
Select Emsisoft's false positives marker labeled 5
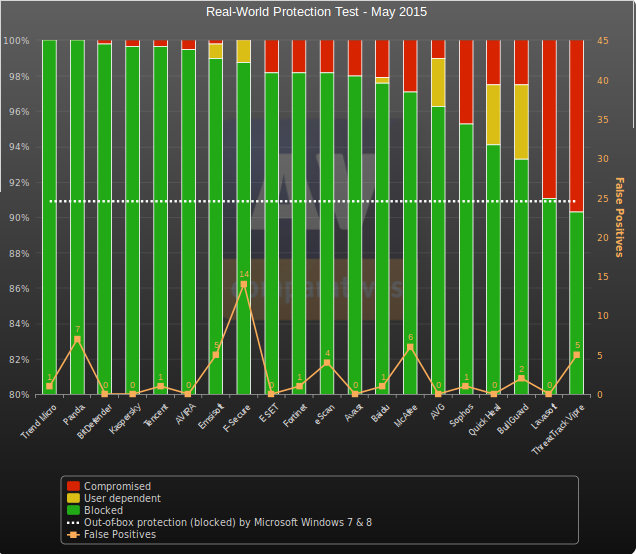click(216, 355)
